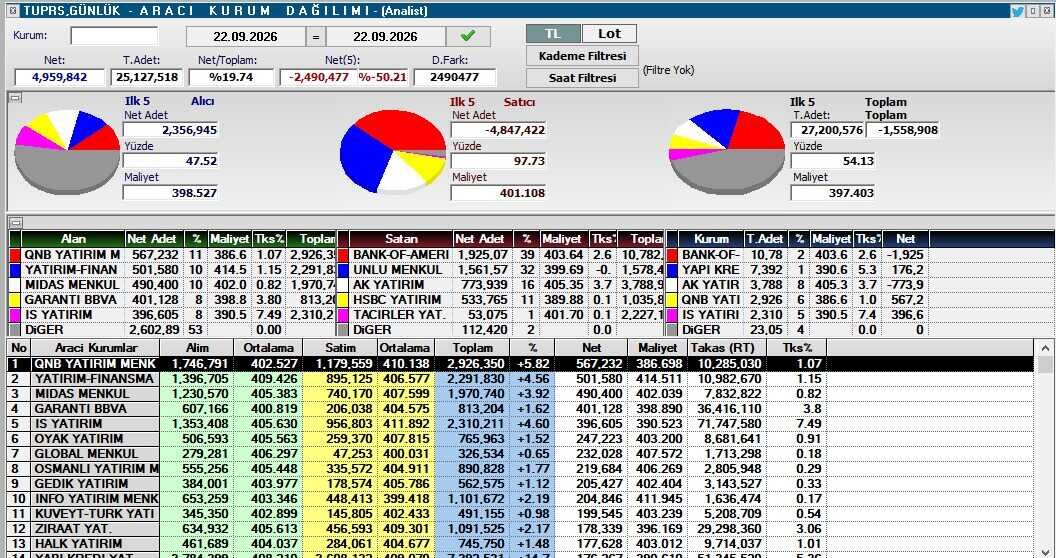Click the Net value field 4,959,842
Image resolution: width=1056 pixels, height=558 pixels.
point(60,77)
